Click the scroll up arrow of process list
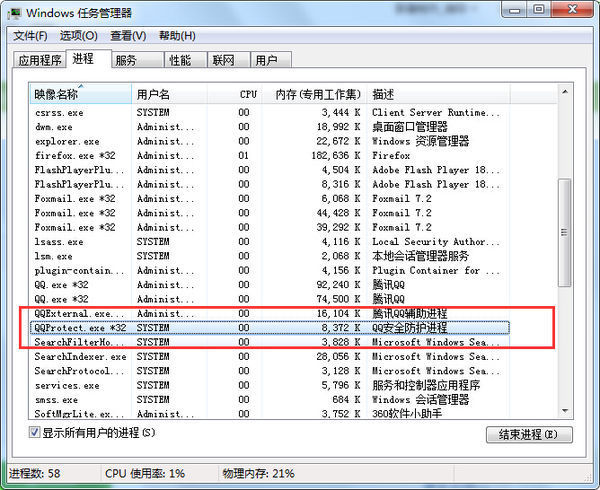600x490 pixels. pyautogui.click(x=565, y=92)
